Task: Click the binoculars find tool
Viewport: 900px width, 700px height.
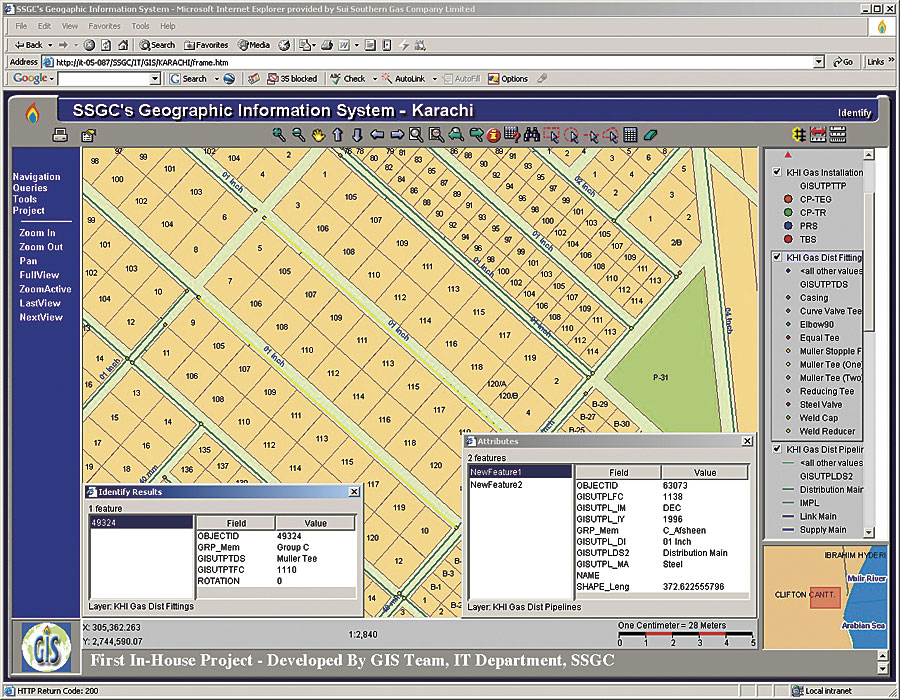Action: (x=531, y=135)
